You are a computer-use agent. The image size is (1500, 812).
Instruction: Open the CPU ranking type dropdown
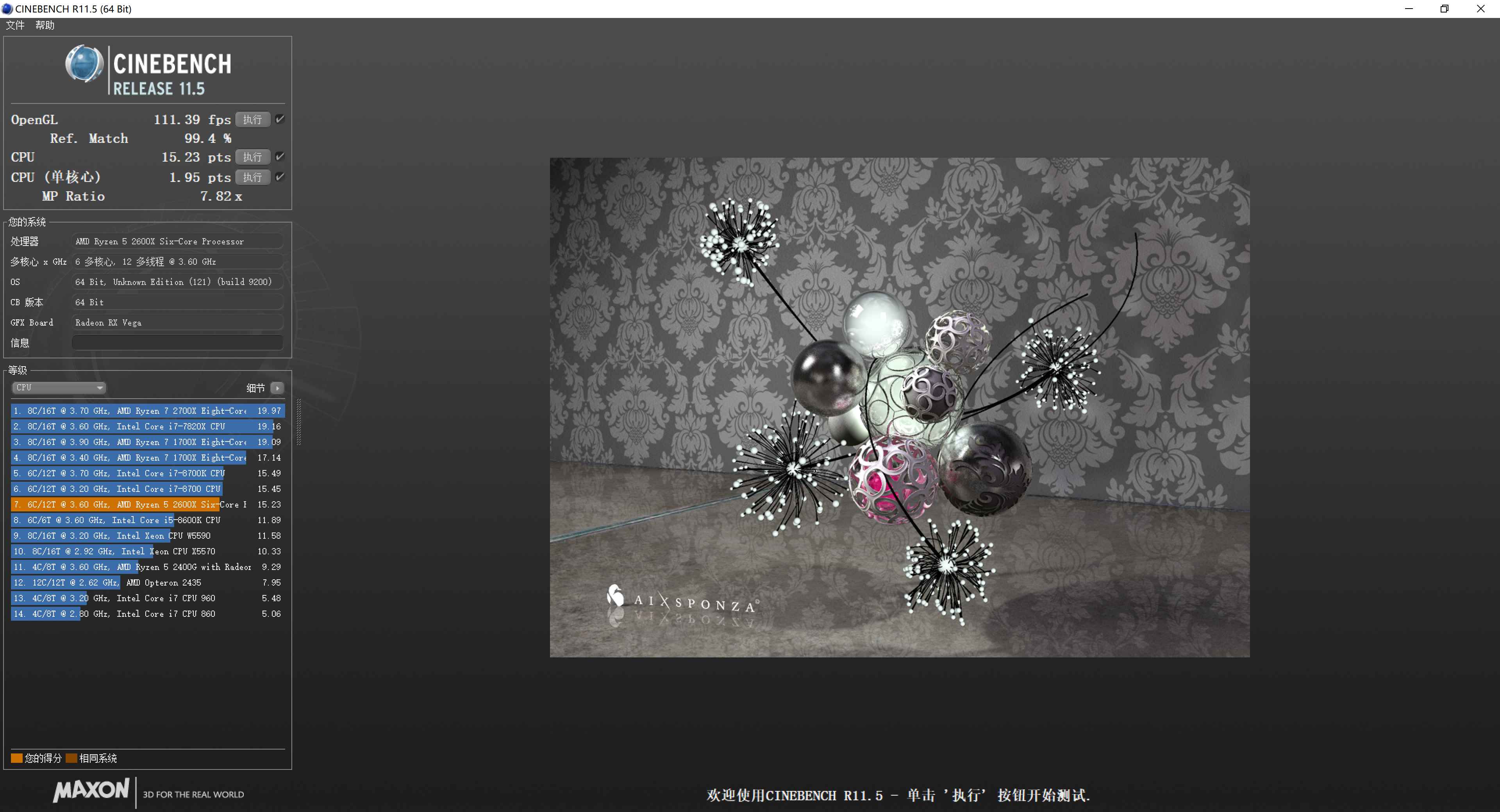click(x=59, y=388)
